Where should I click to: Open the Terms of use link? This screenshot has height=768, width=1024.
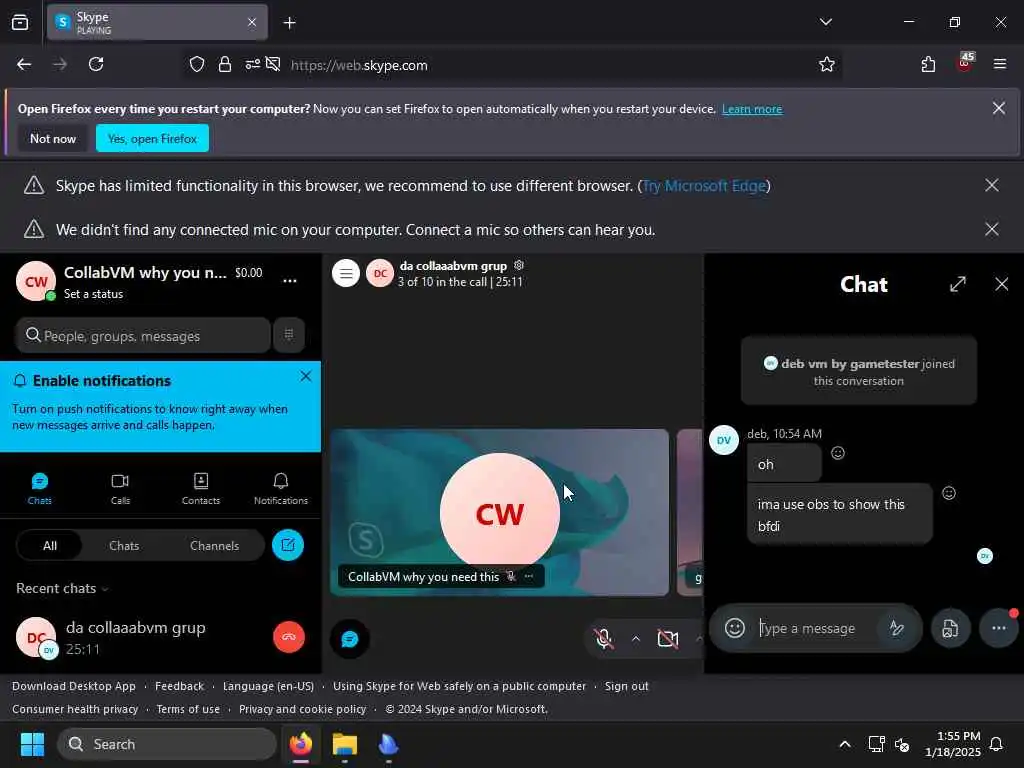pyautogui.click(x=188, y=709)
